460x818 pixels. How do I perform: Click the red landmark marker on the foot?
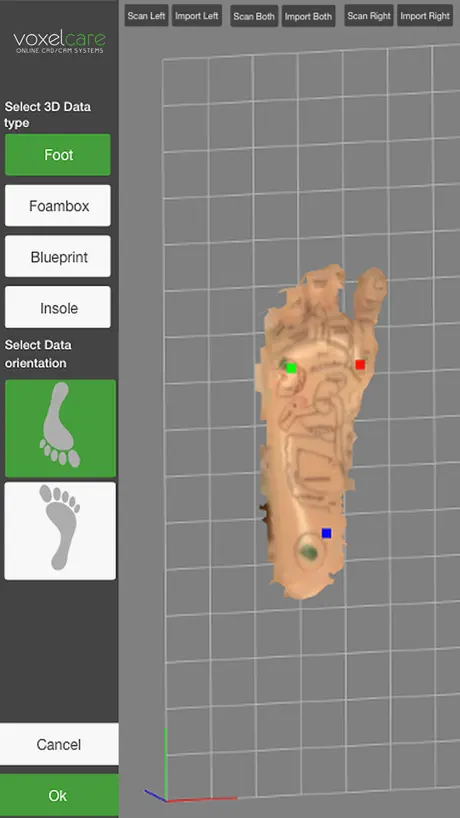coord(360,365)
